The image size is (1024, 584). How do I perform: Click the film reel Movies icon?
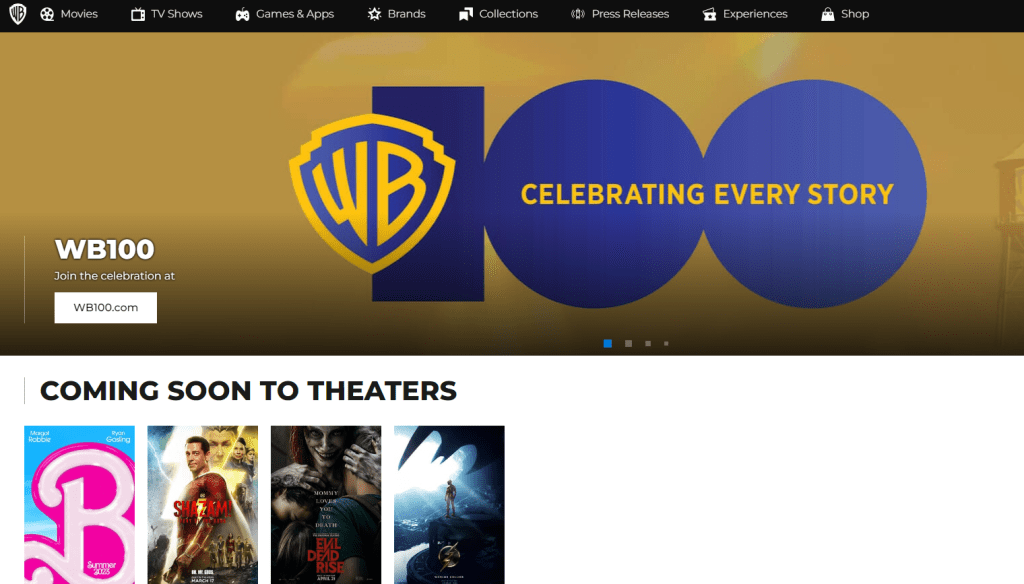[47, 14]
